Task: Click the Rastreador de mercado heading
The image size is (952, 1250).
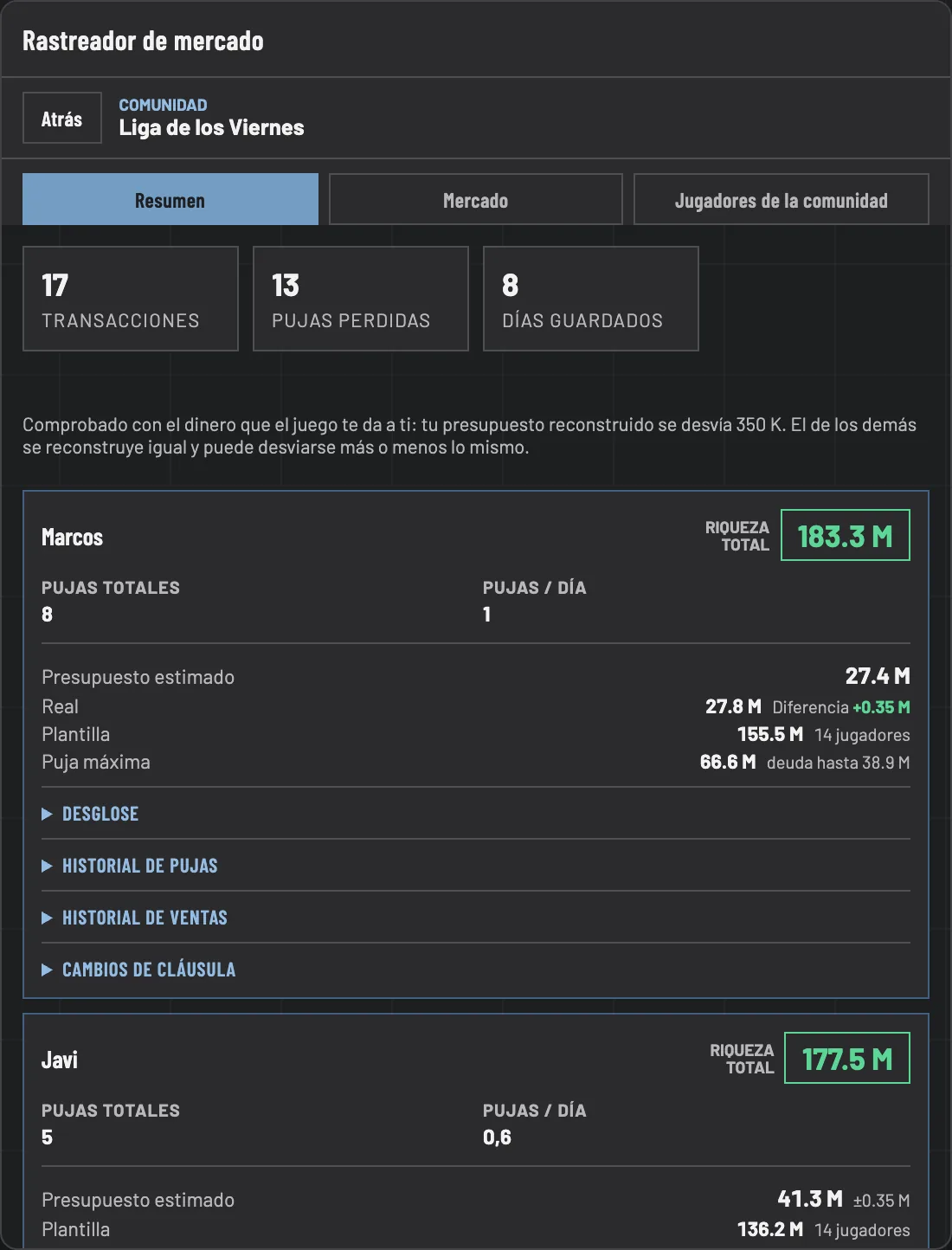Action: [143, 41]
